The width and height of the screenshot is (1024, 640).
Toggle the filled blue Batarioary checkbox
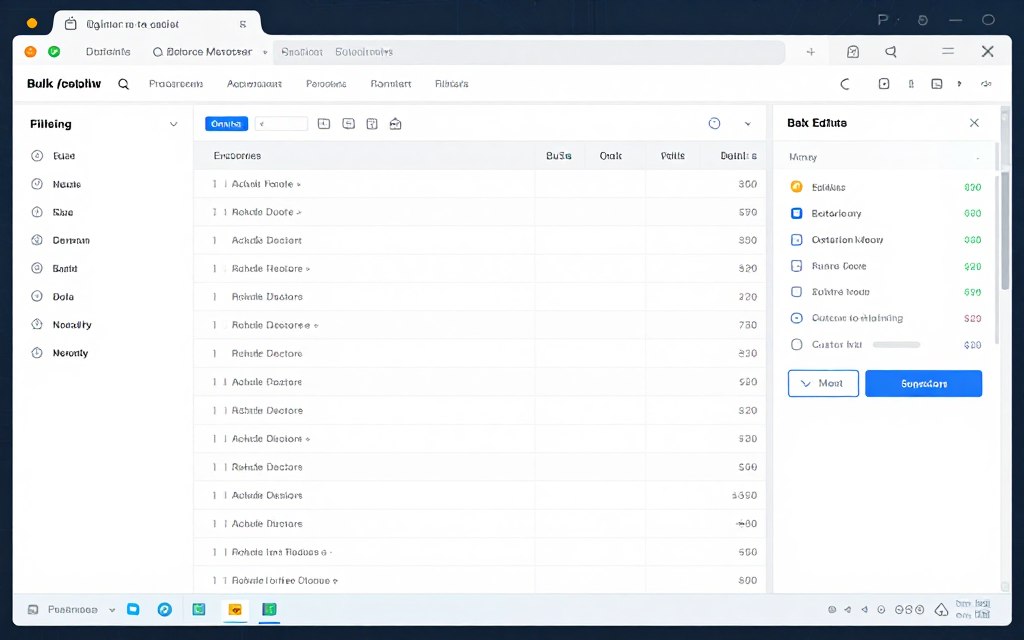(x=796, y=213)
